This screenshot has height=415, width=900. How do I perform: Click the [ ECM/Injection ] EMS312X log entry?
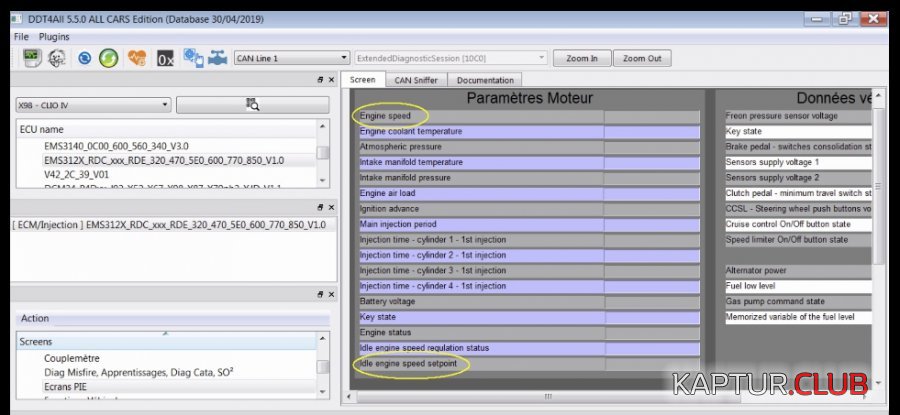point(169,225)
